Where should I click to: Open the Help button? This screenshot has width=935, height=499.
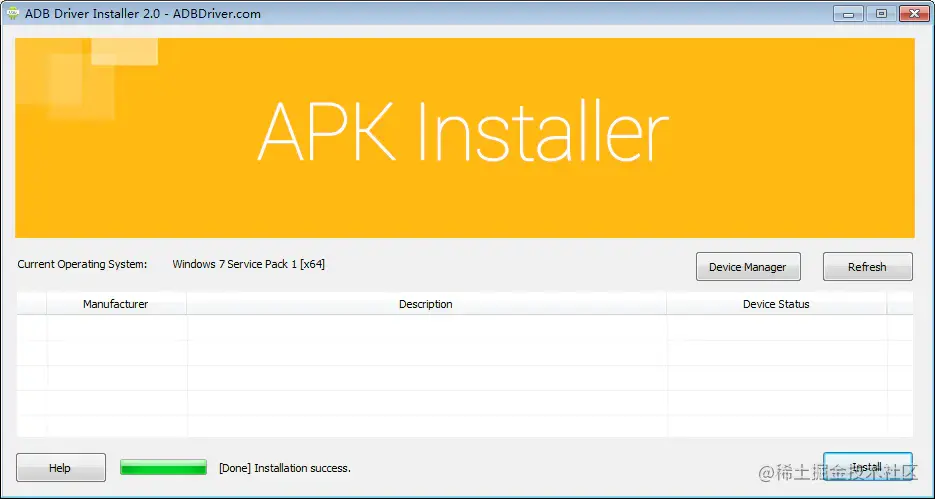point(60,467)
